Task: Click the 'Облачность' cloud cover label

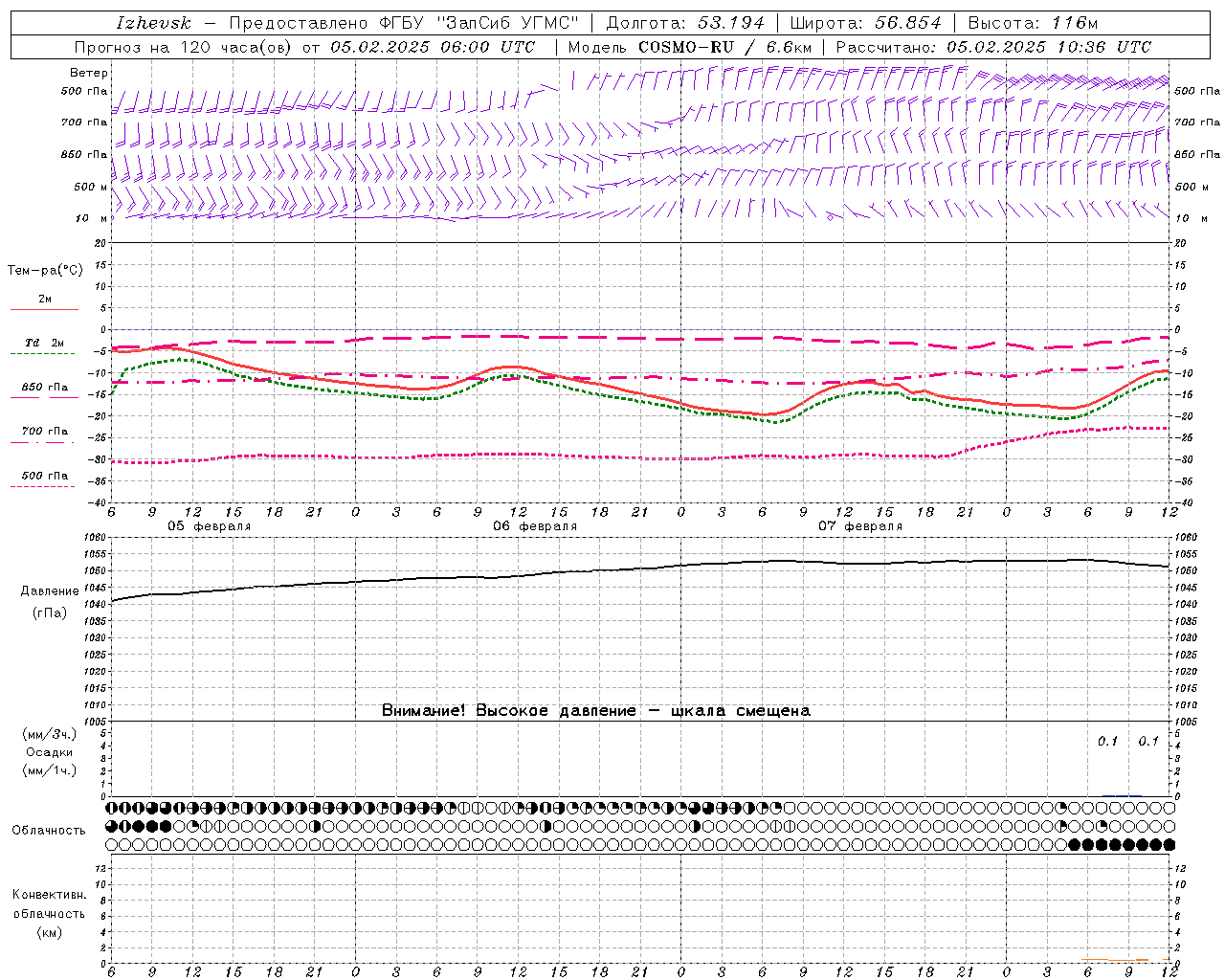Action: point(49,831)
